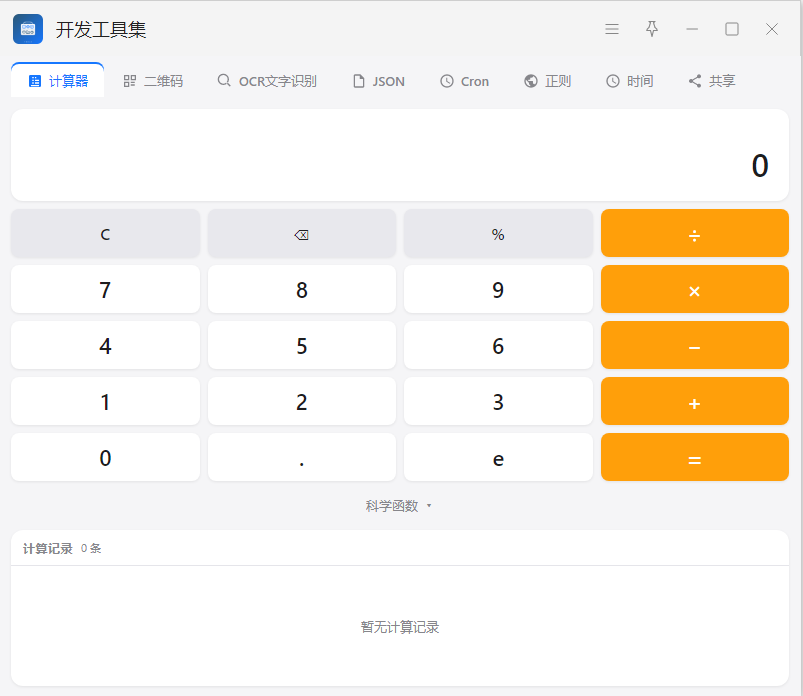803x696 pixels.
Task: Click the equals button
Action: pos(694,457)
